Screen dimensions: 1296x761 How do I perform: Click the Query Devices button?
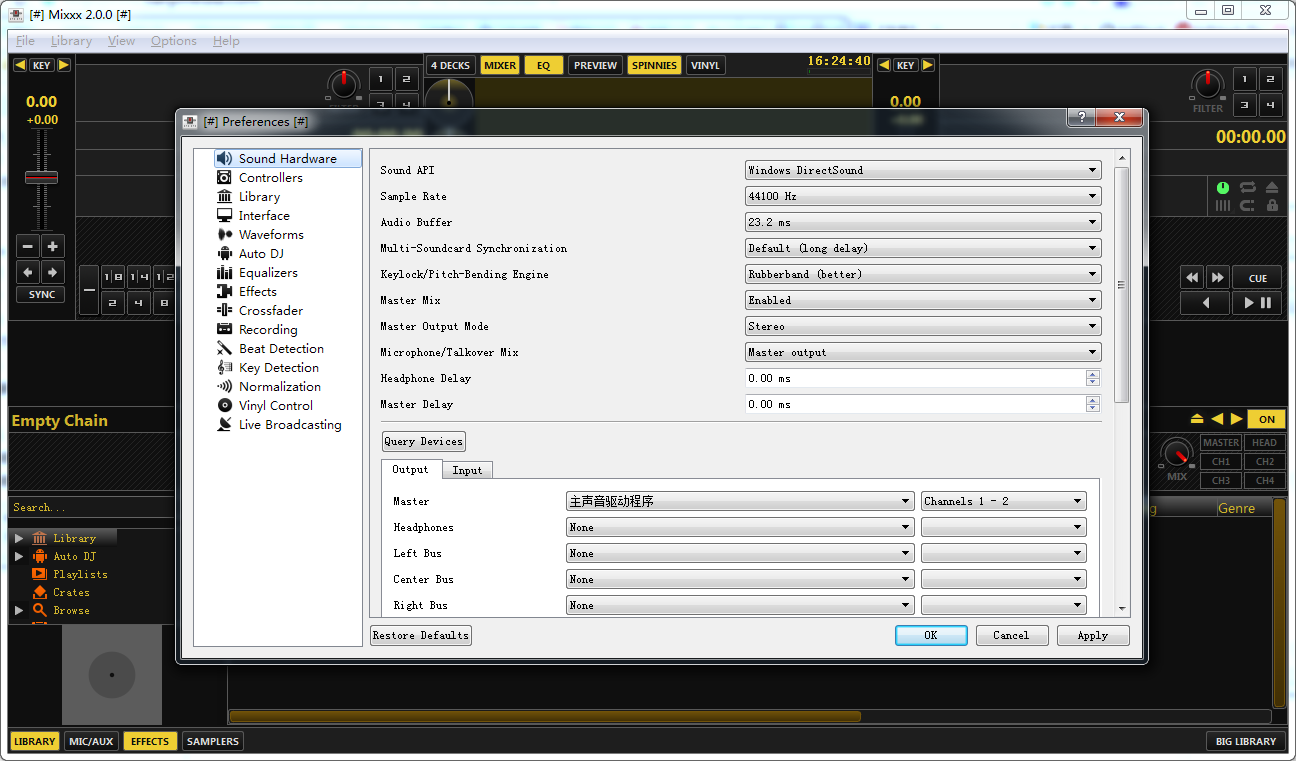[424, 442]
